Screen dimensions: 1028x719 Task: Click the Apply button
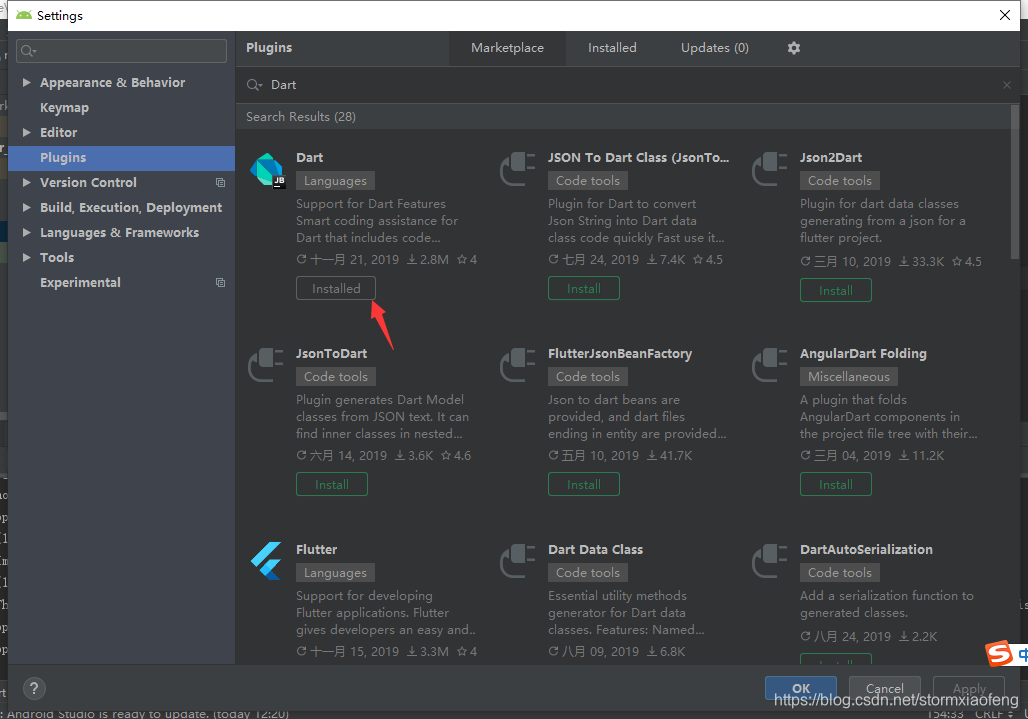tap(969, 688)
